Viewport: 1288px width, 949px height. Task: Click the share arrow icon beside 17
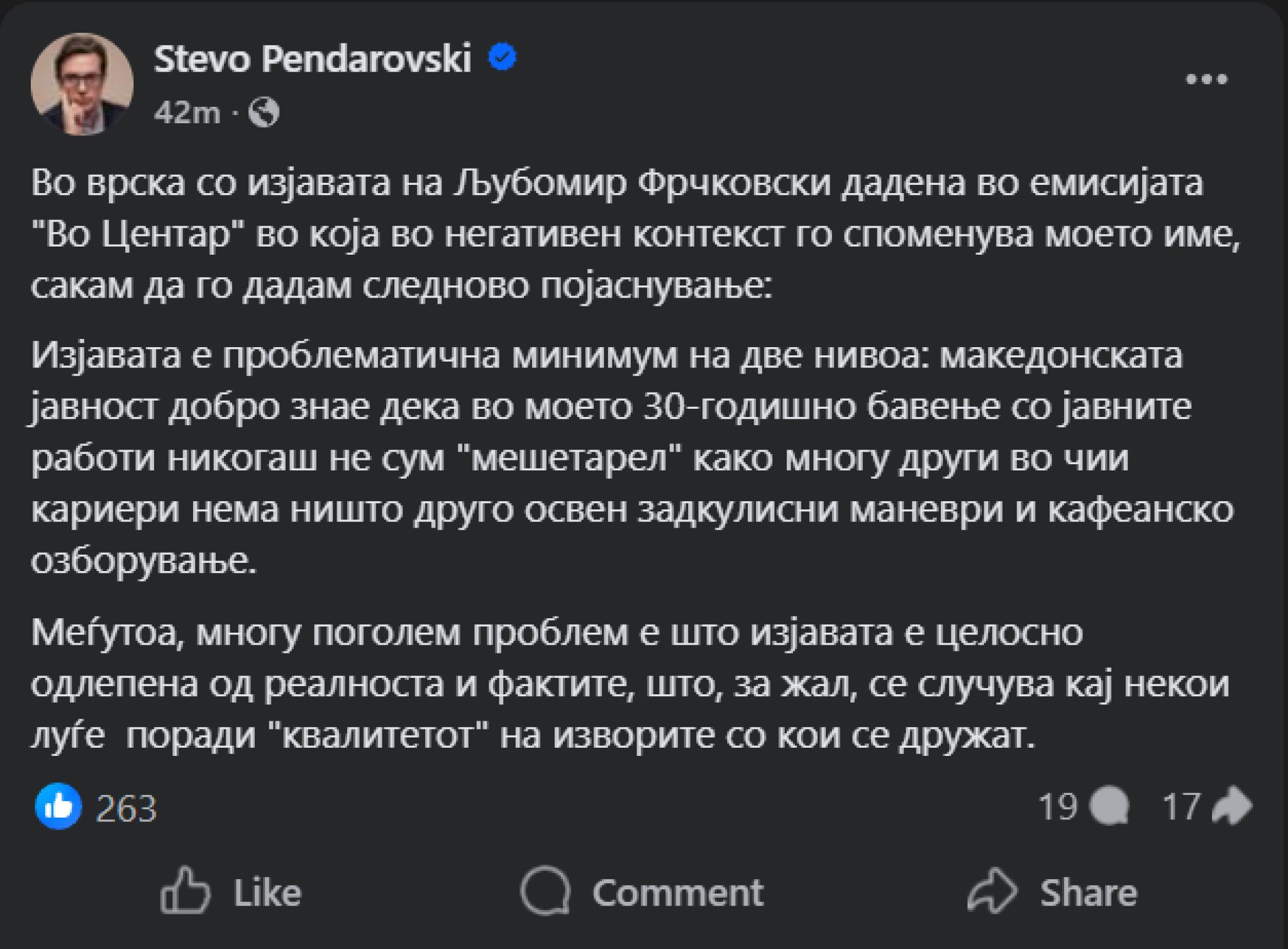[1231, 806]
